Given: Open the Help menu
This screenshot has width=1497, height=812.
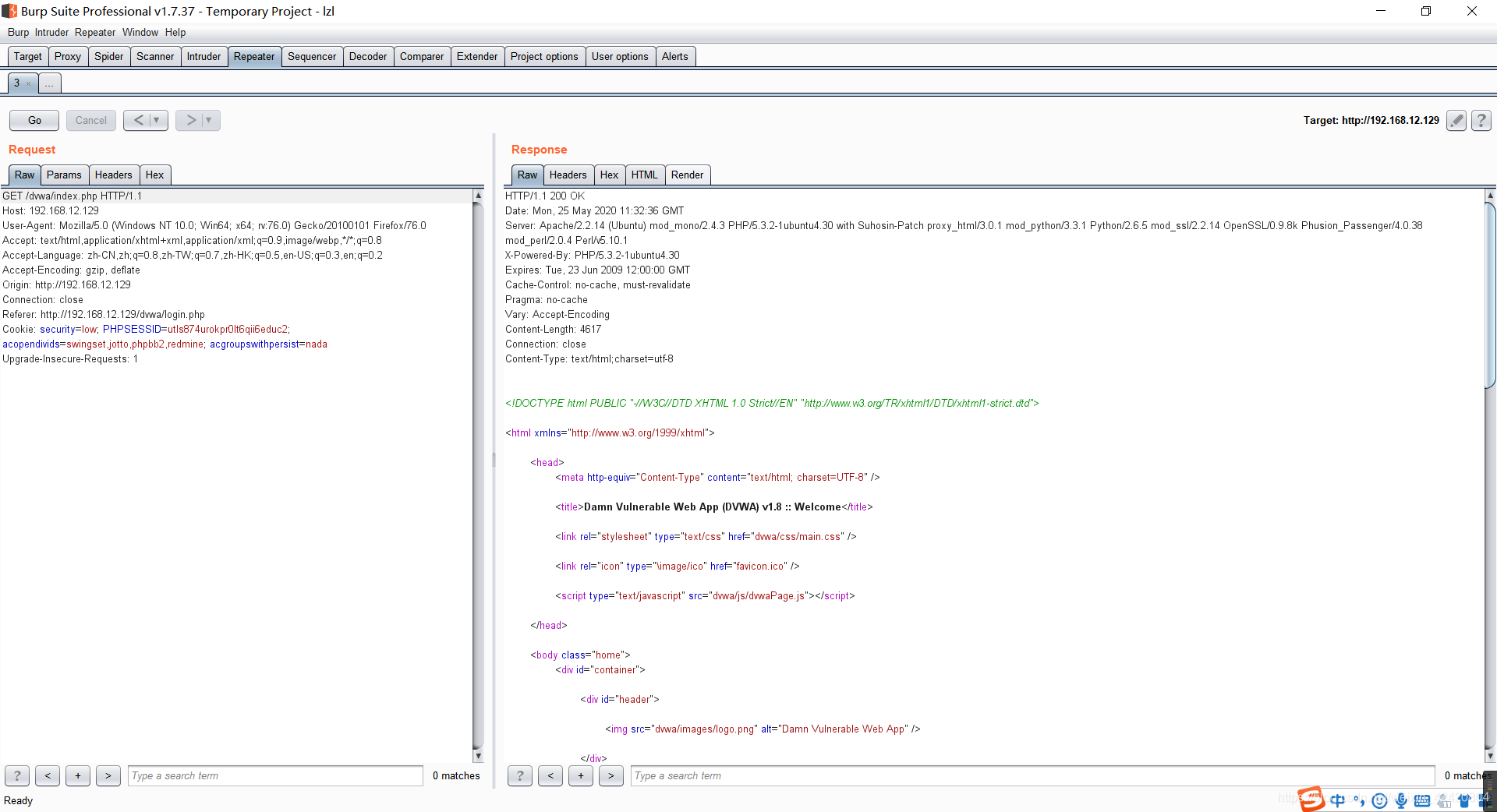Looking at the screenshot, I should click(175, 32).
